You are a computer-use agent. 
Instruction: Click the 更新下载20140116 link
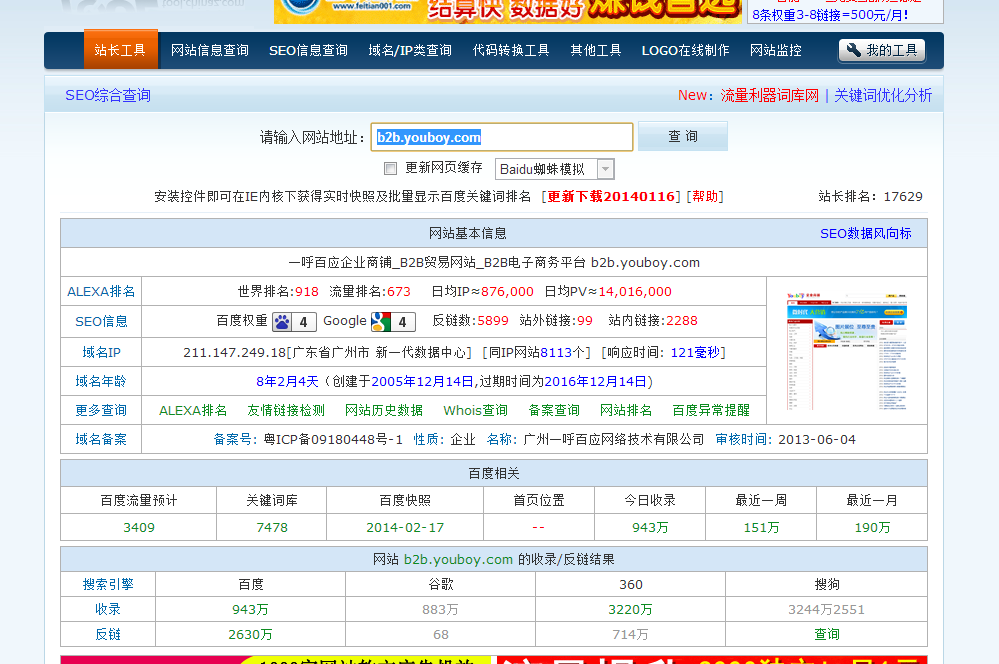(611, 196)
